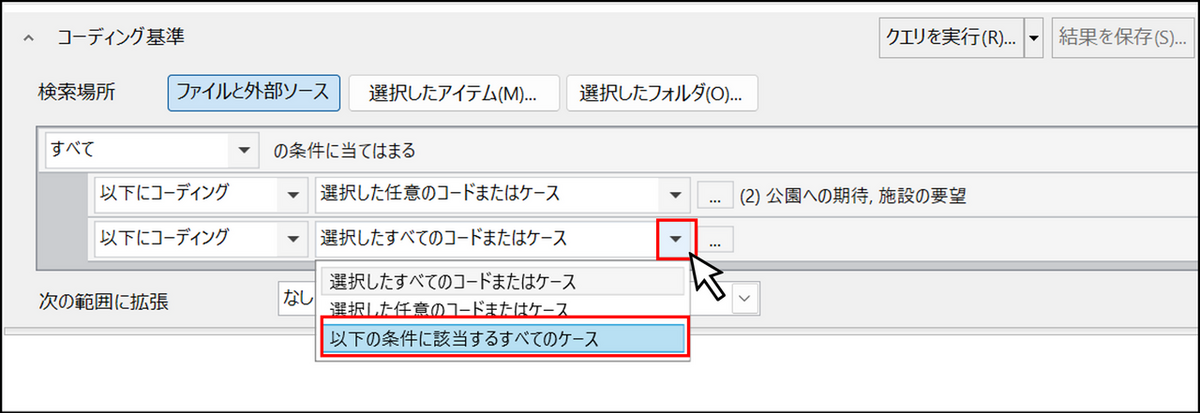Screen dimensions: 1200x413
Task: Open the 次の範囲に拡張 なし dropdown
Action: [296, 298]
